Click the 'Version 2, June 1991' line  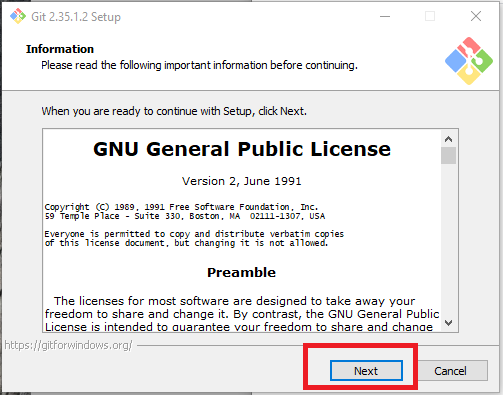click(242, 181)
